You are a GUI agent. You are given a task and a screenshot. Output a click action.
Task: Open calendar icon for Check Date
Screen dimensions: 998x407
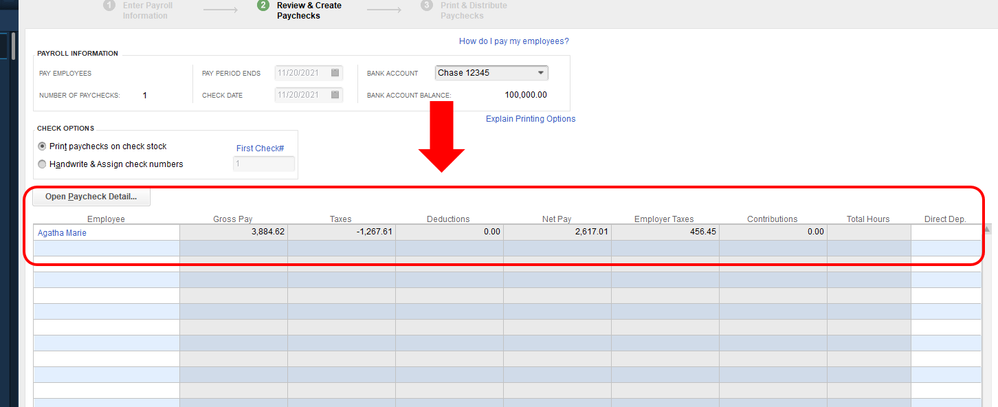coord(335,95)
